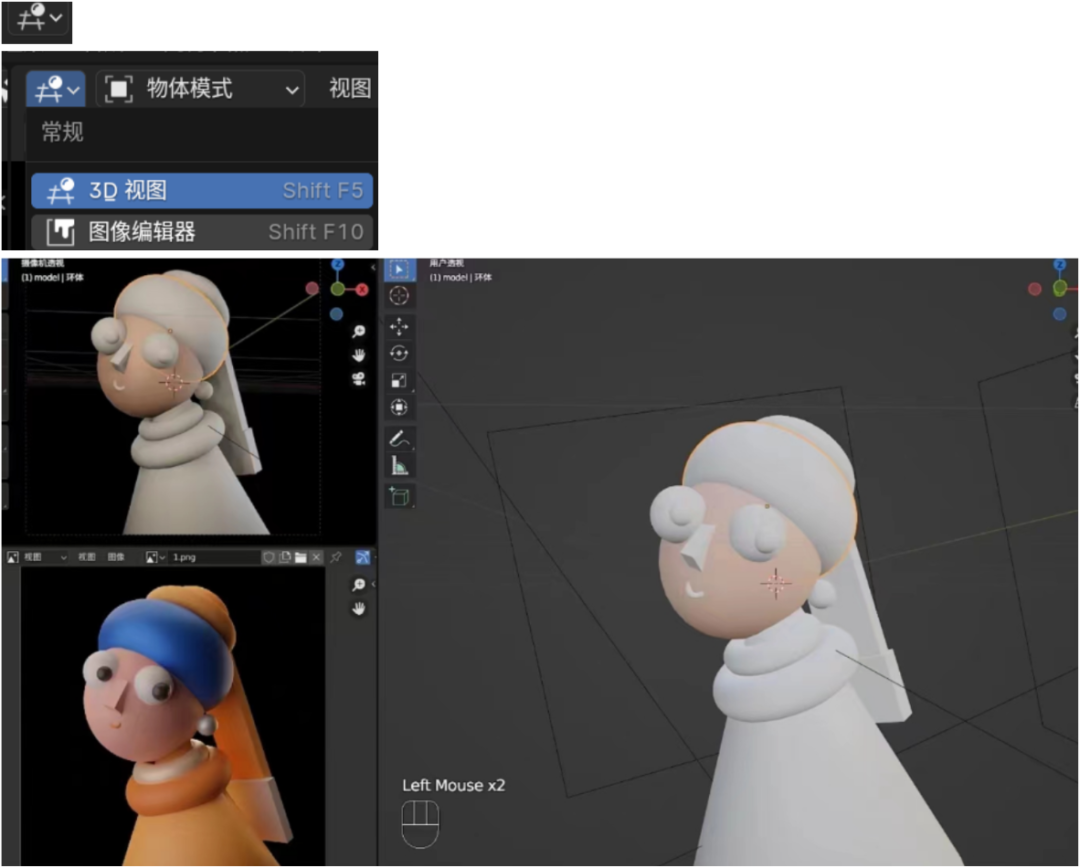
Task: Click pan hand icon in camera view
Action: point(359,355)
